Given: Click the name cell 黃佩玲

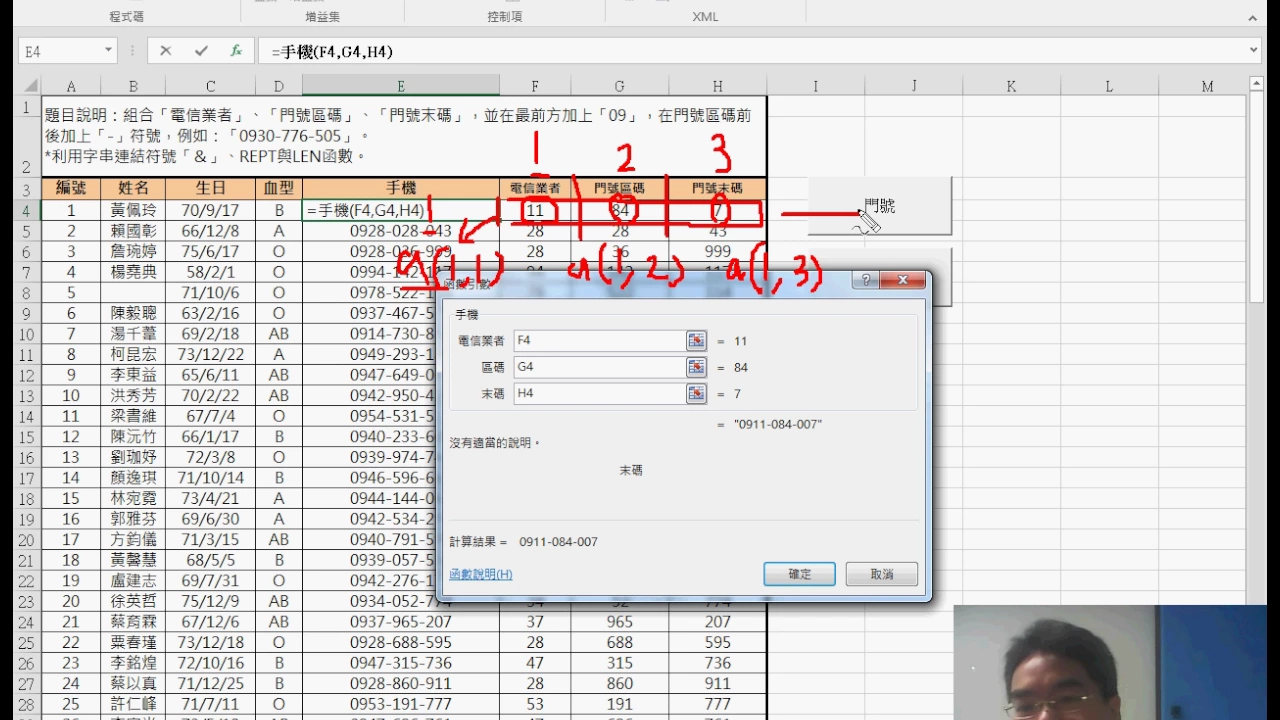Looking at the screenshot, I should [133, 211].
